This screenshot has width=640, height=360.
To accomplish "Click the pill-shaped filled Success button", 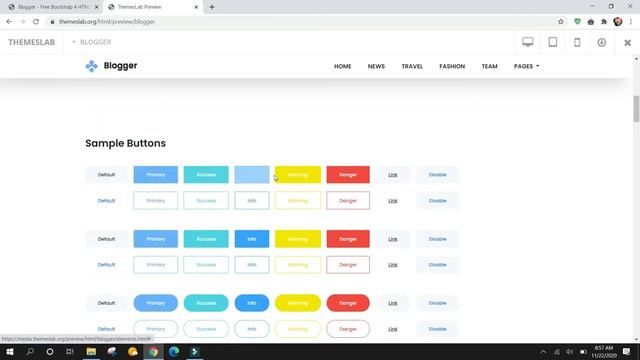I will (x=206, y=303).
